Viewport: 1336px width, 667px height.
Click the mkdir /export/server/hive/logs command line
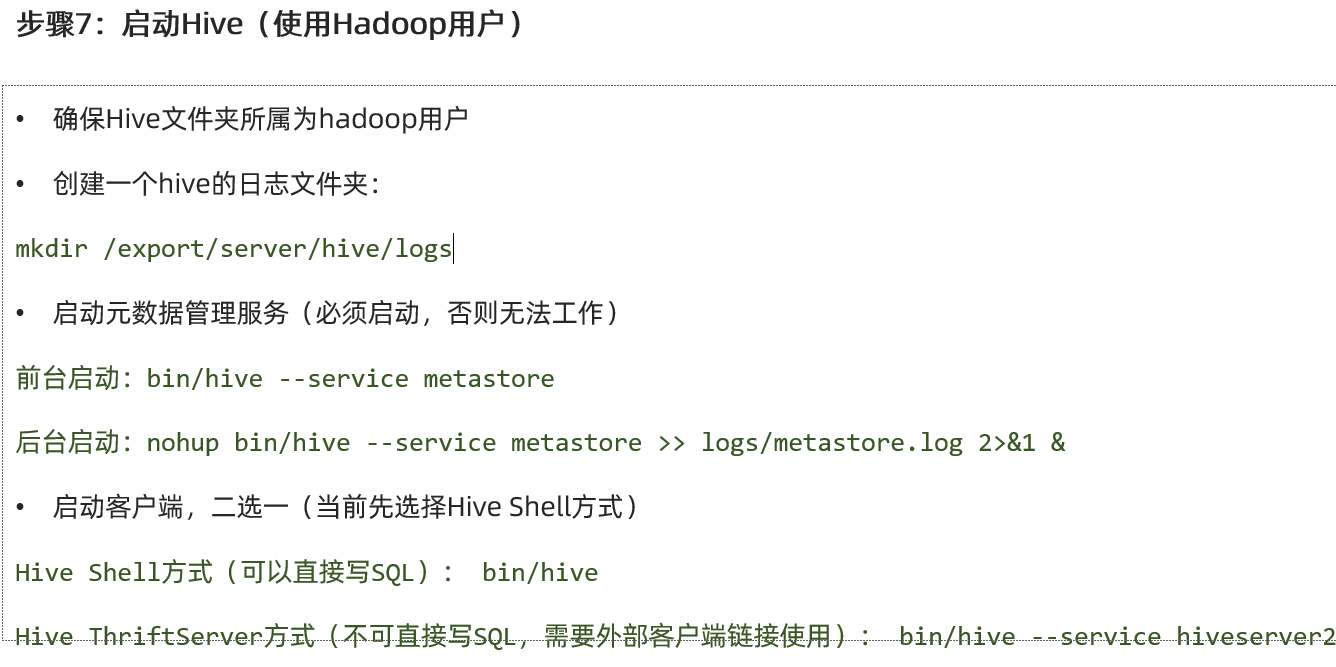point(234,248)
